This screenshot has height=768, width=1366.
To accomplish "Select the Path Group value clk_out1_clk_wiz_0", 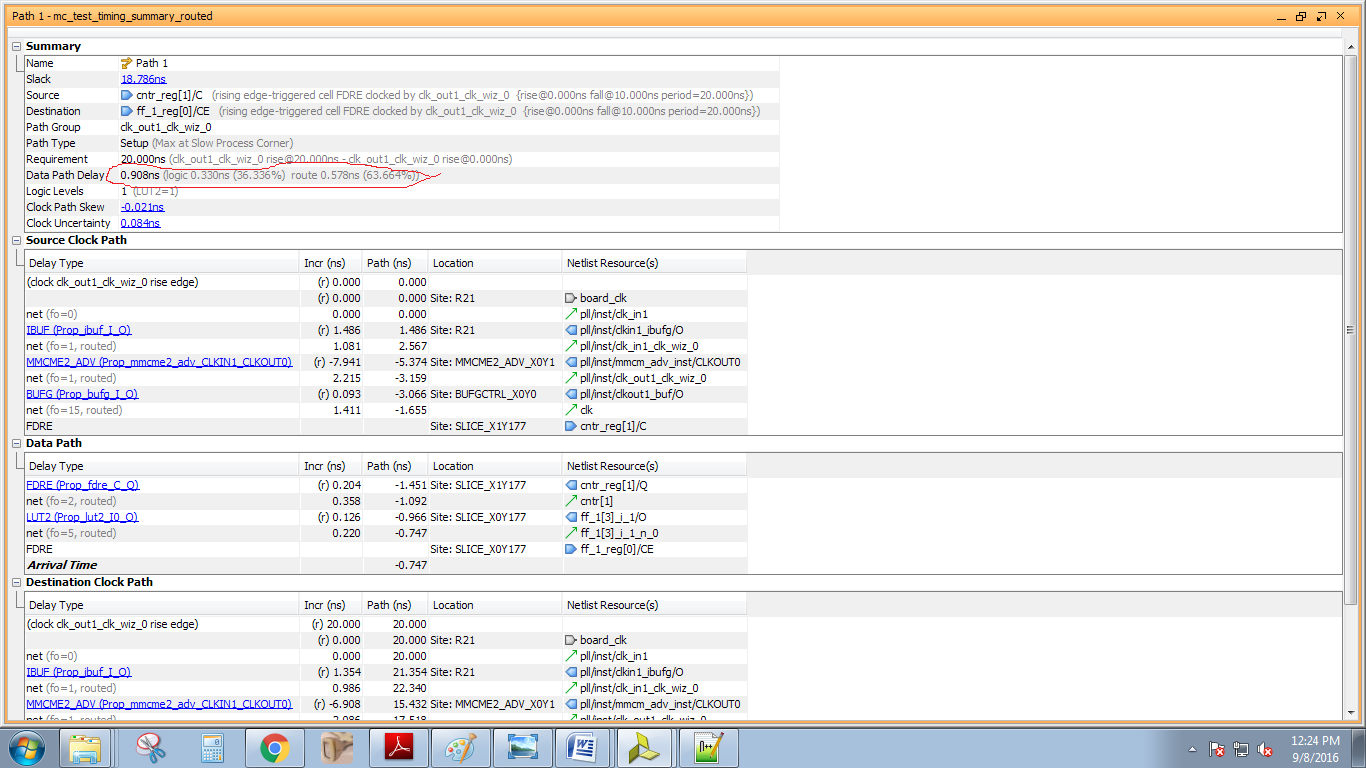I will tap(166, 127).
